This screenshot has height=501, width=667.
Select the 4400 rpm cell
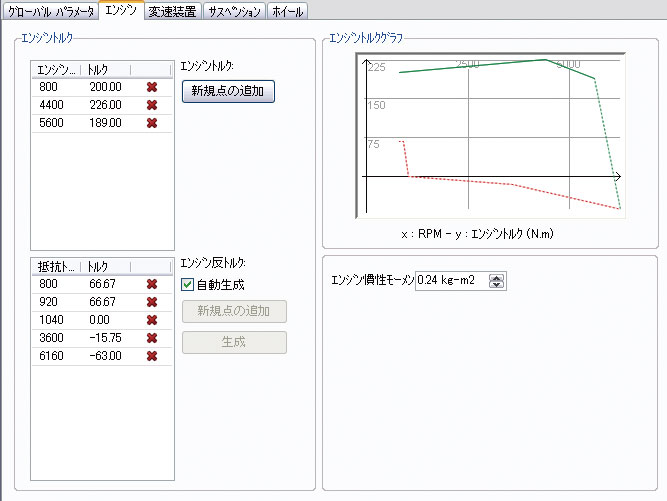pos(51,105)
